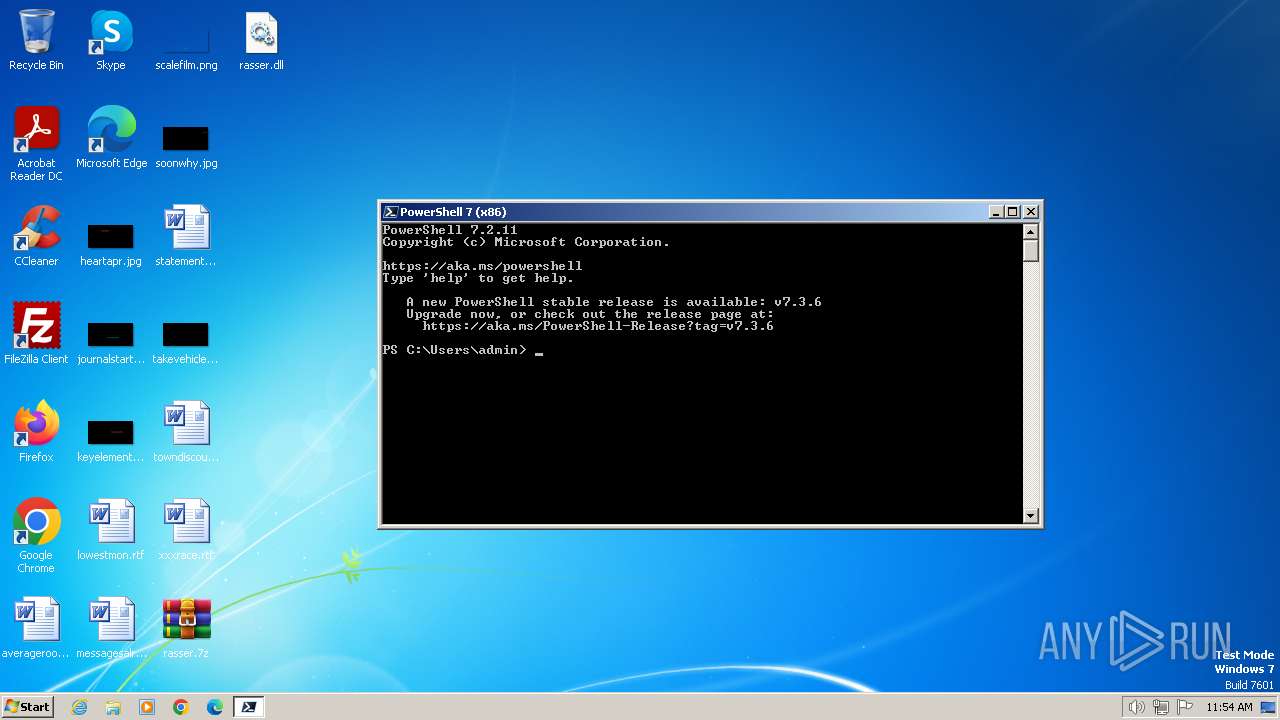This screenshot has height=720, width=1280.
Task: Open the CCleaner desktop shortcut
Action: tap(36, 236)
